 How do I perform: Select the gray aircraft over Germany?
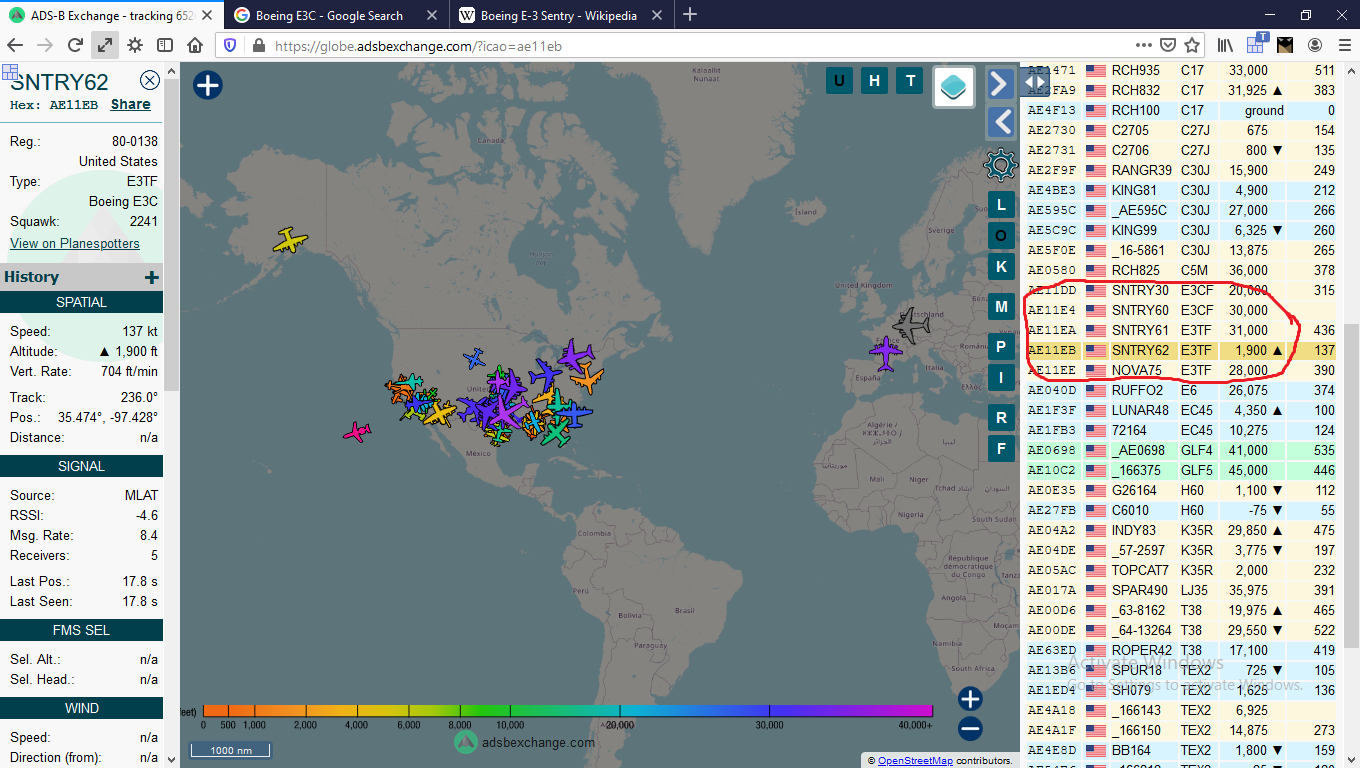point(911,325)
